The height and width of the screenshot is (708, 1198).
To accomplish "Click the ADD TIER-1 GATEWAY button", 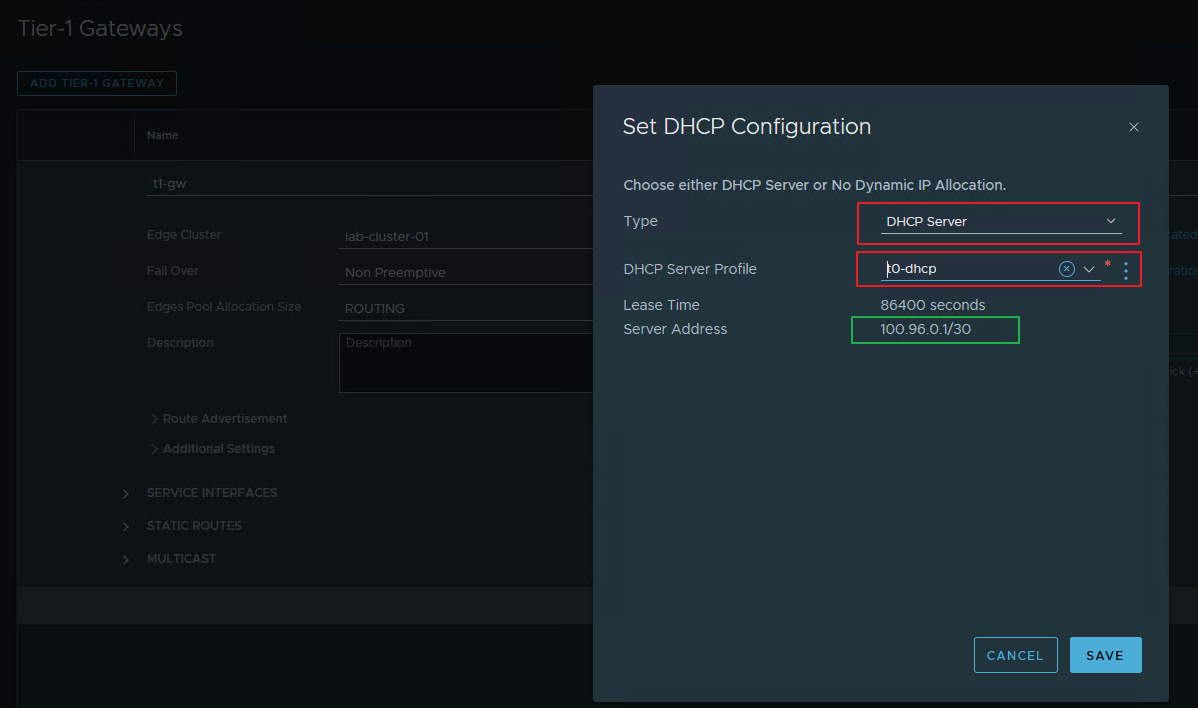I will pos(96,83).
